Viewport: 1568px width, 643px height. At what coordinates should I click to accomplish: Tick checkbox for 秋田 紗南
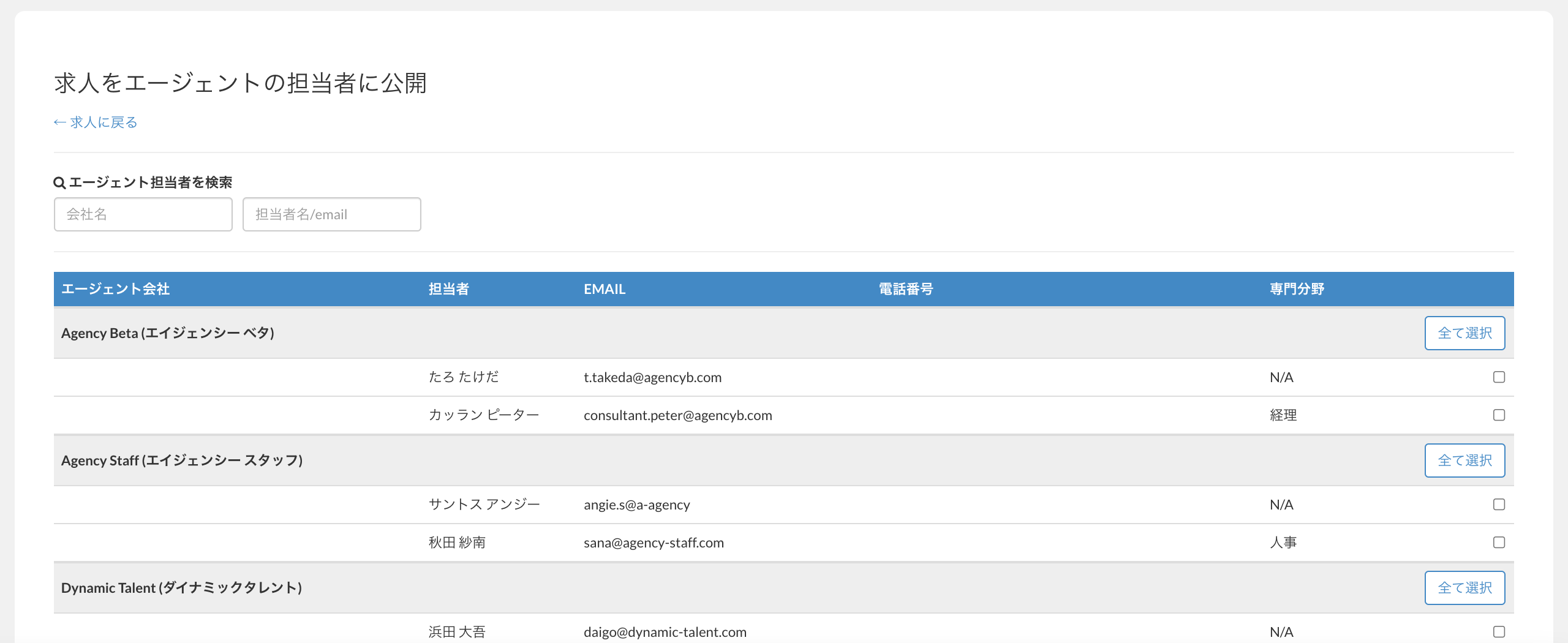1499,543
